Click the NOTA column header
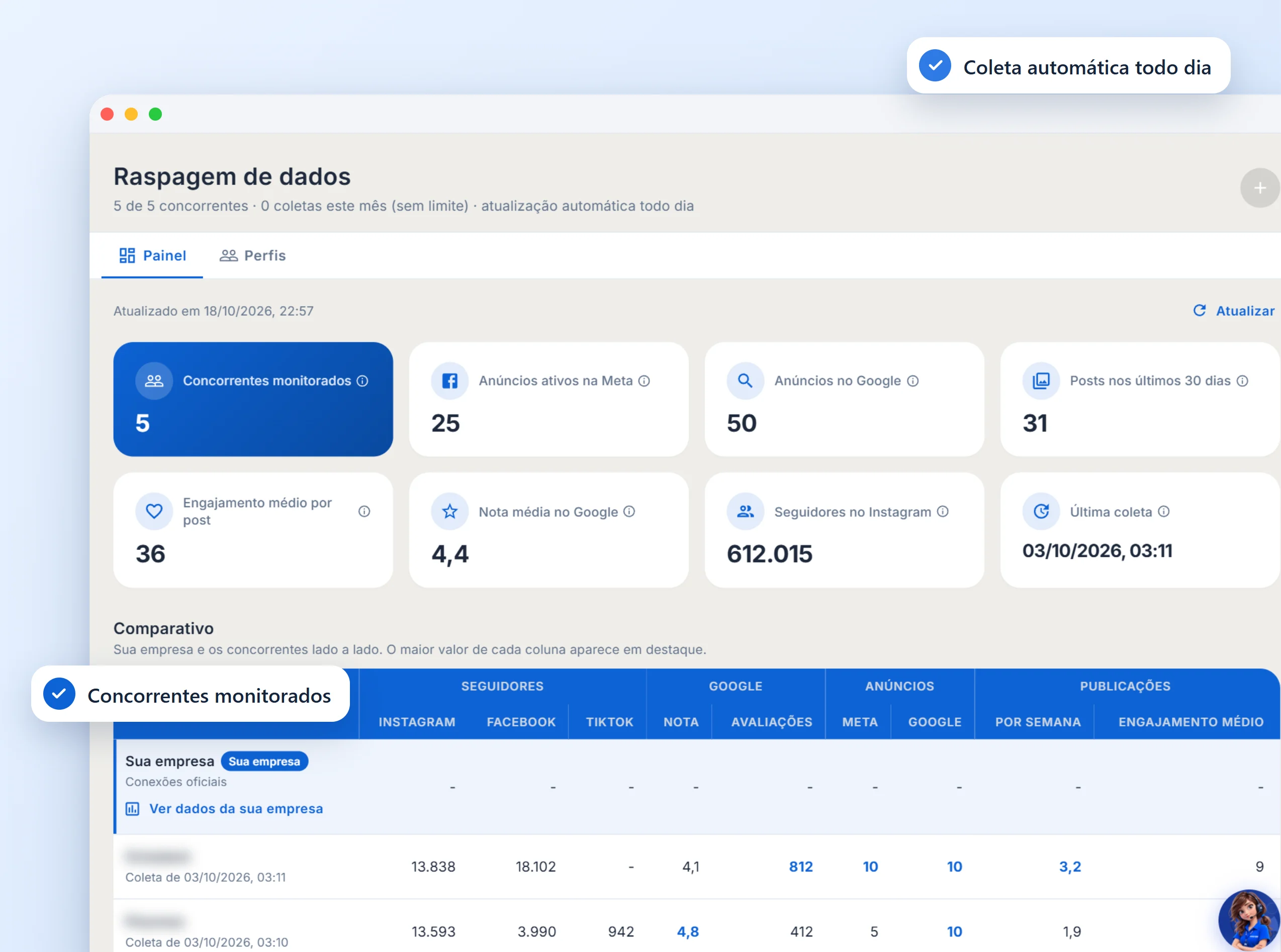 click(681, 721)
